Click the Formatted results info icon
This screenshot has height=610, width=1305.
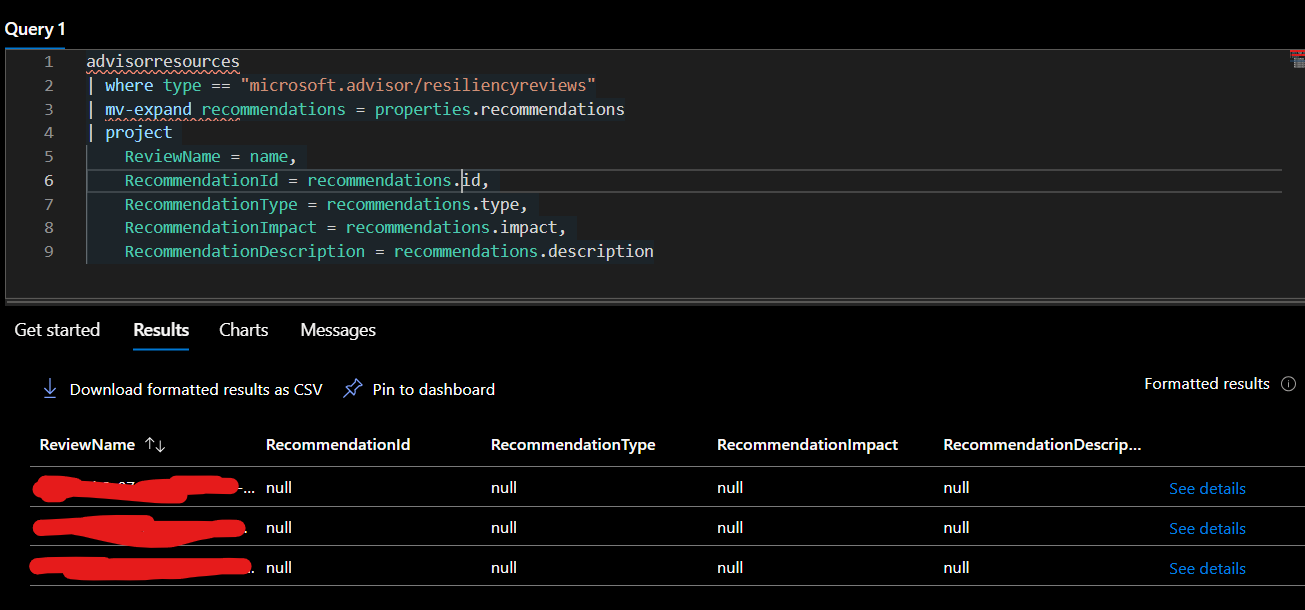tap(1289, 384)
